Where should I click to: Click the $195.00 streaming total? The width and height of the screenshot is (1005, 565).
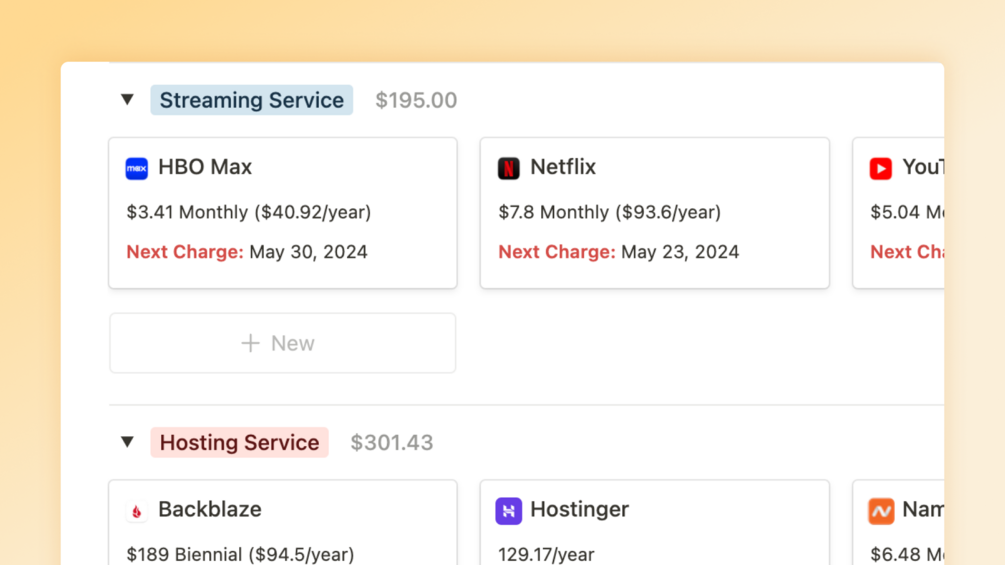click(x=416, y=100)
